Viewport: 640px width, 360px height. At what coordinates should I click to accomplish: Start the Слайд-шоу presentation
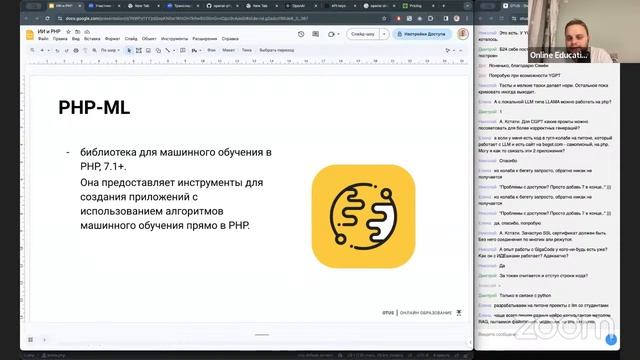[x=363, y=34]
